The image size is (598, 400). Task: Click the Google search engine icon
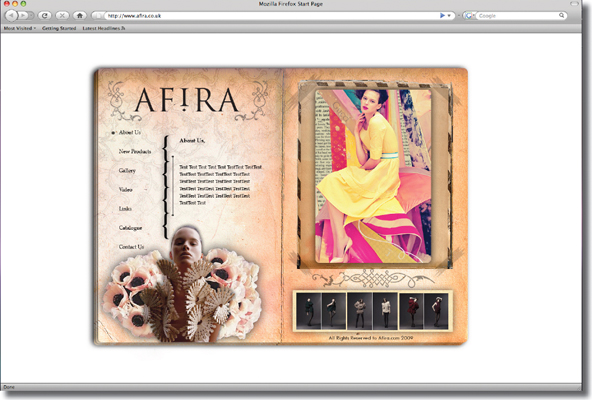(469, 16)
